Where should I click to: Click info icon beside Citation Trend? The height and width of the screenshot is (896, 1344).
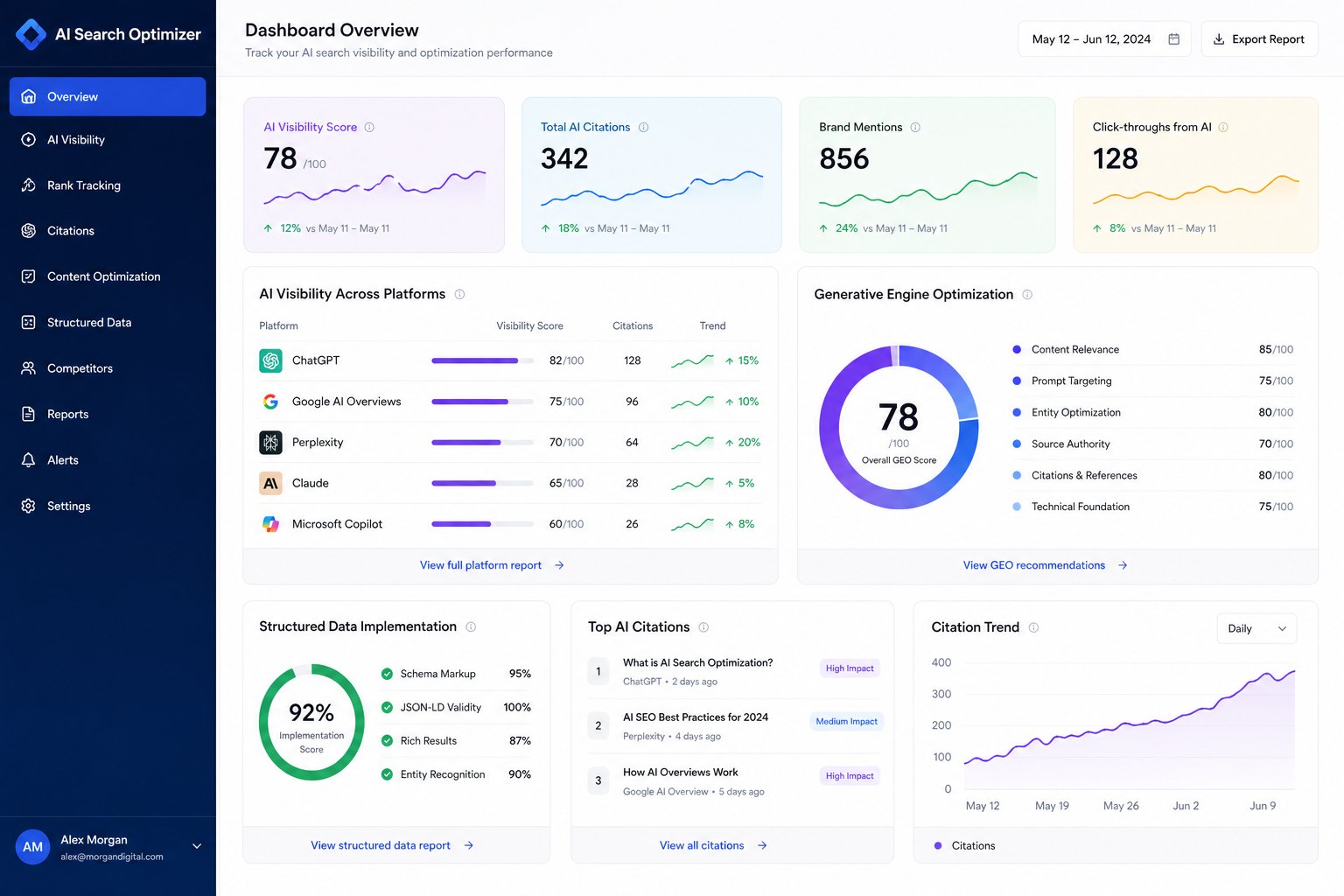tap(1033, 627)
